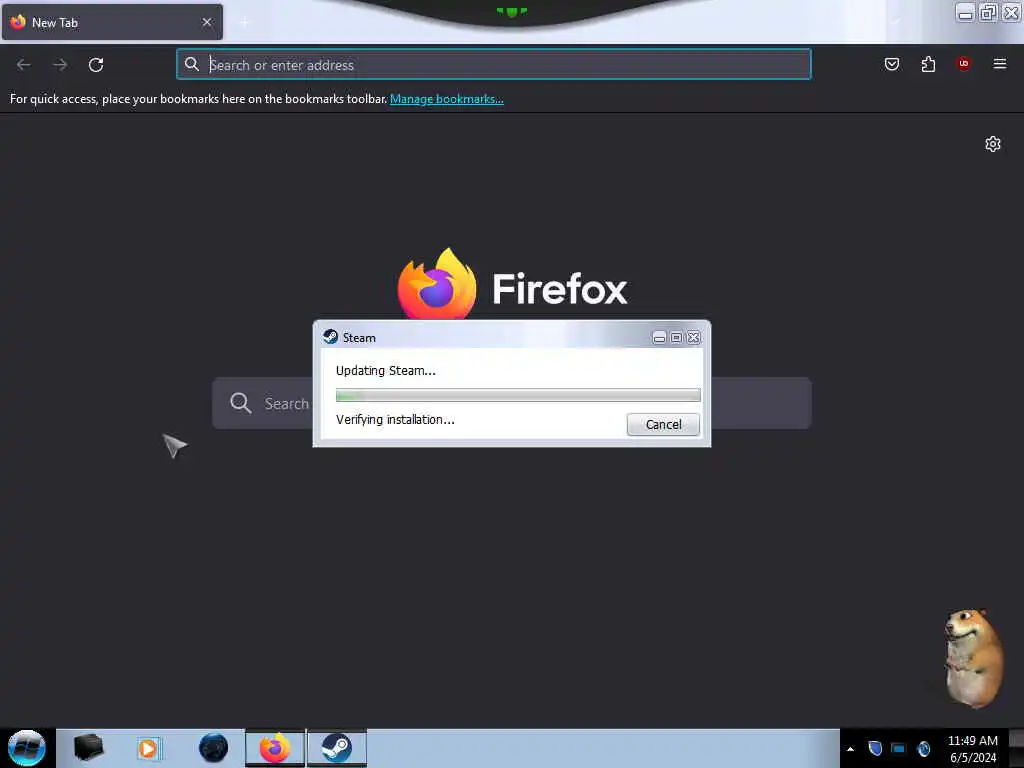Click the hamster desktop mascot

coord(973,658)
